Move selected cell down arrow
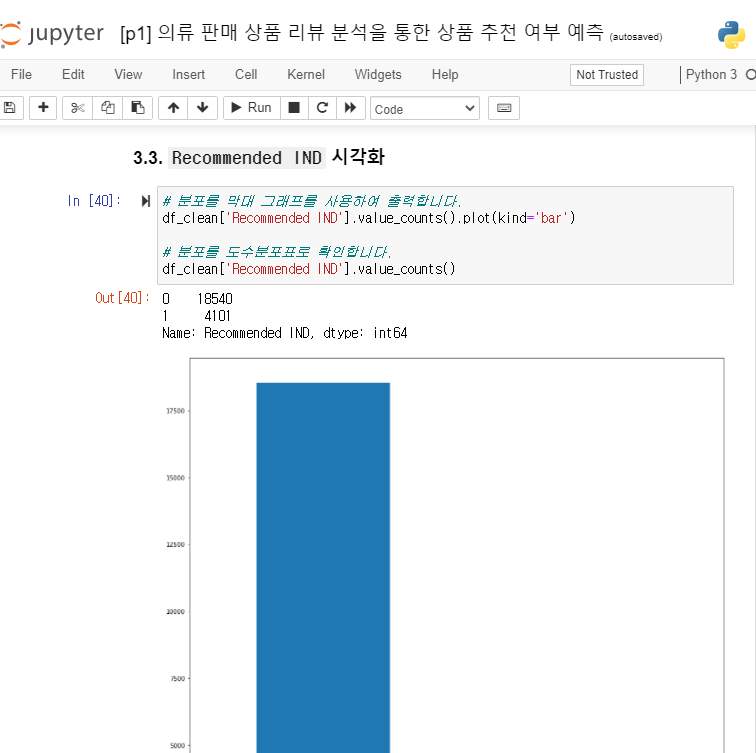 (x=202, y=108)
